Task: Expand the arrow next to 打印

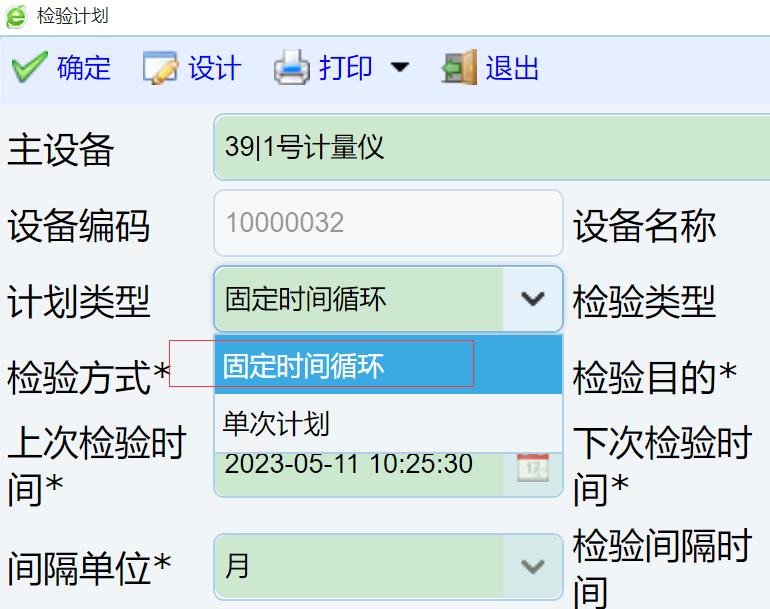Action: pos(399,68)
